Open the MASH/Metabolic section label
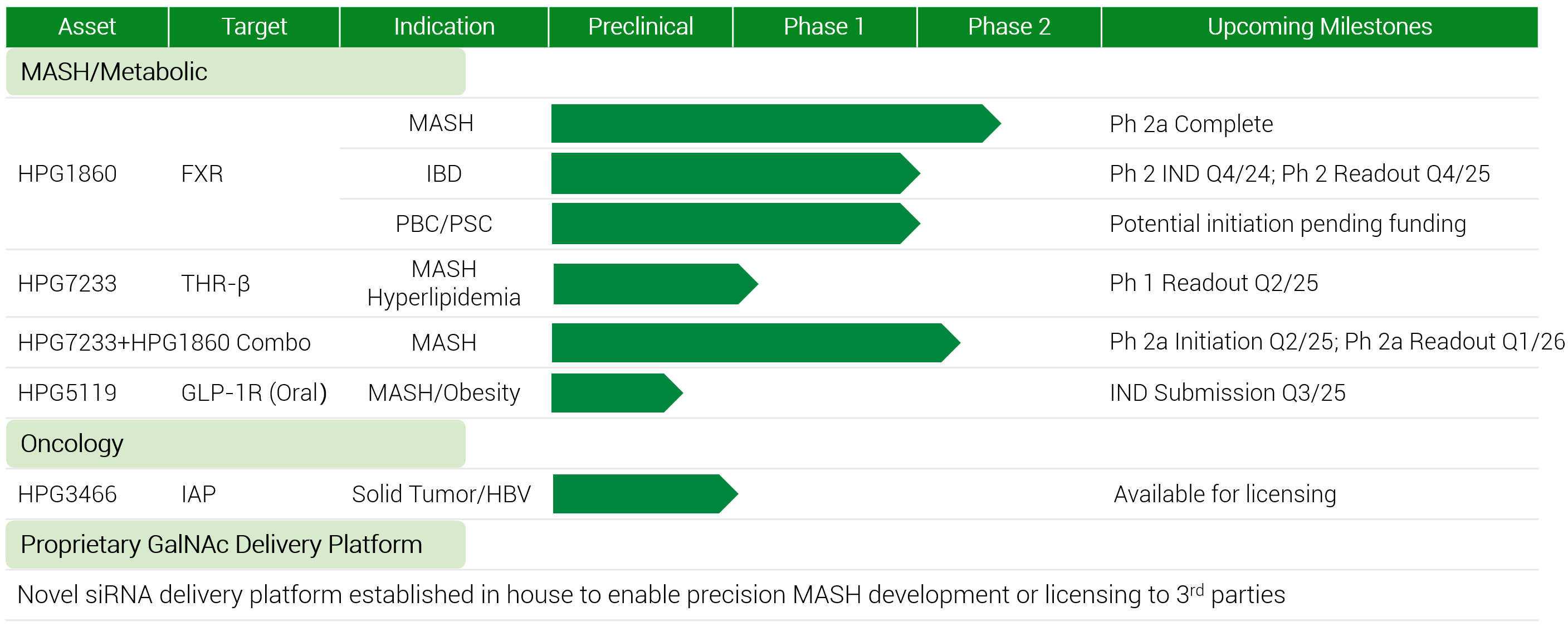This screenshot has height=626, width=1568. click(x=236, y=72)
